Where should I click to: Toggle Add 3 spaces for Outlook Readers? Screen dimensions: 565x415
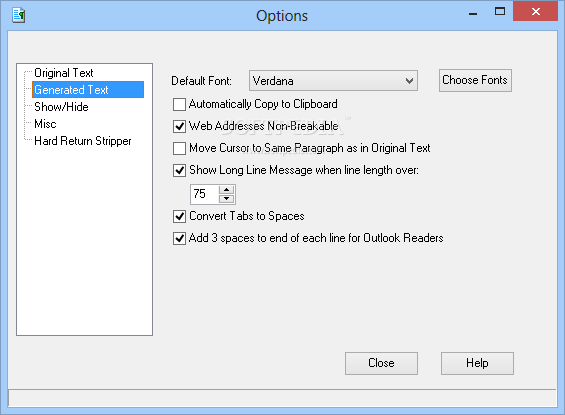(x=179, y=238)
